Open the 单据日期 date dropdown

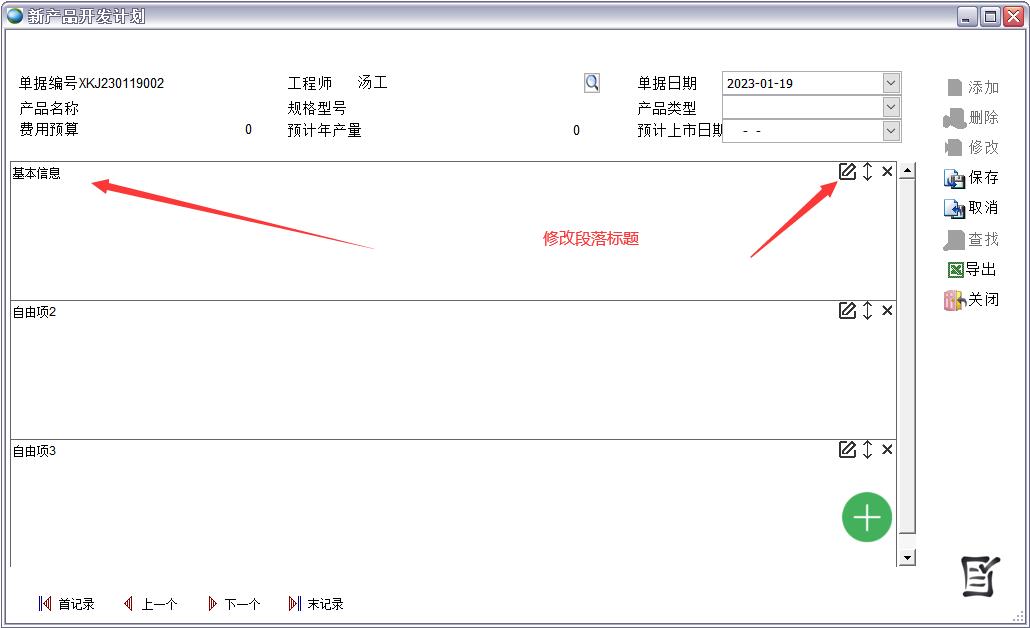tap(891, 83)
